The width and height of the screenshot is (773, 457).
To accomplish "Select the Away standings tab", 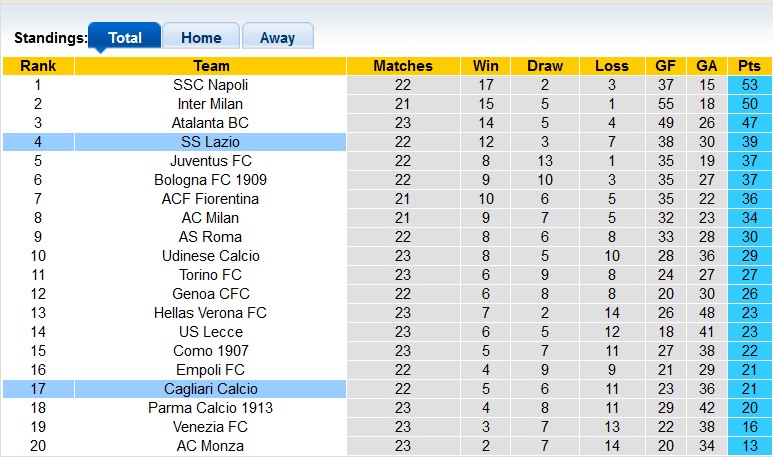I will [277, 38].
